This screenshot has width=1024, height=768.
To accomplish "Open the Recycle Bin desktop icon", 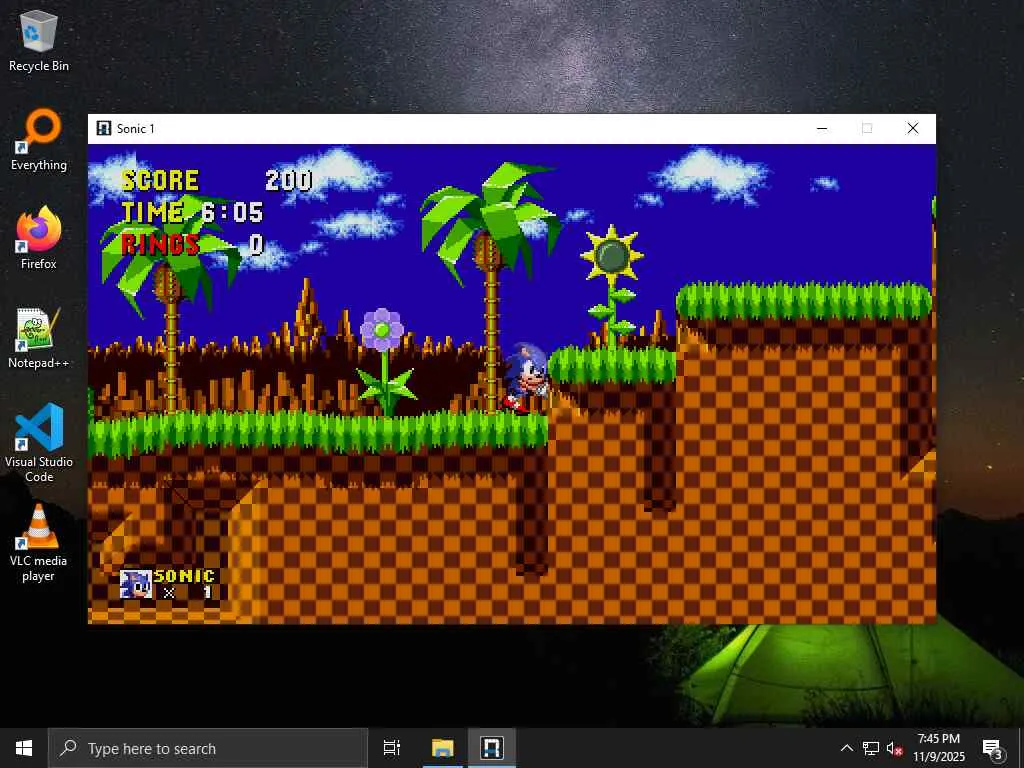I will click(x=39, y=41).
